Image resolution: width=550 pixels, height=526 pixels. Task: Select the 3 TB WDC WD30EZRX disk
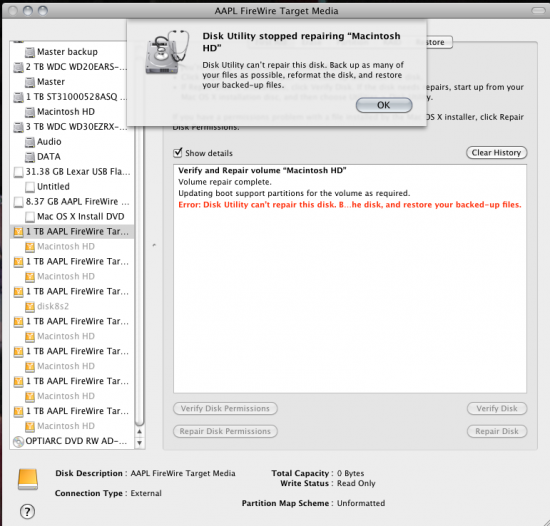click(x=72, y=127)
